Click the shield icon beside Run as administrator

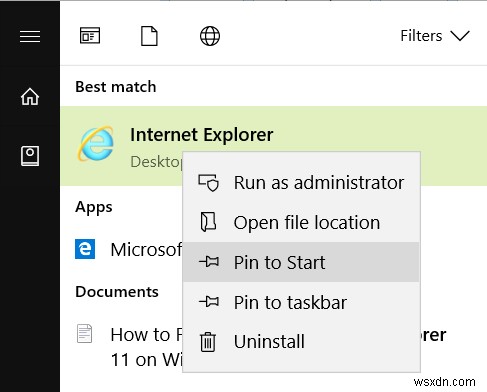[x=209, y=183]
